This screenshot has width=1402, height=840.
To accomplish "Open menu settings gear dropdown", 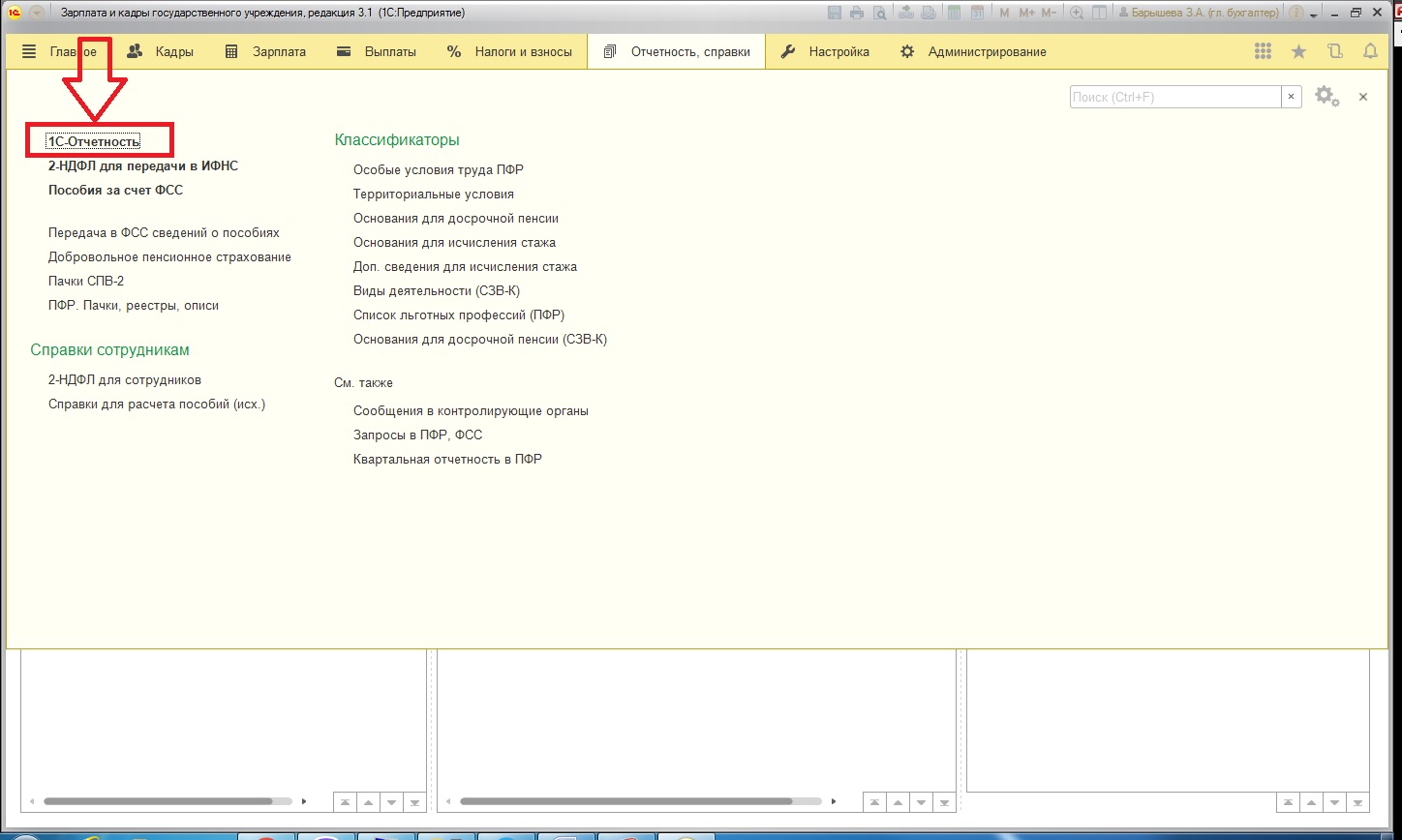I will (x=1326, y=97).
